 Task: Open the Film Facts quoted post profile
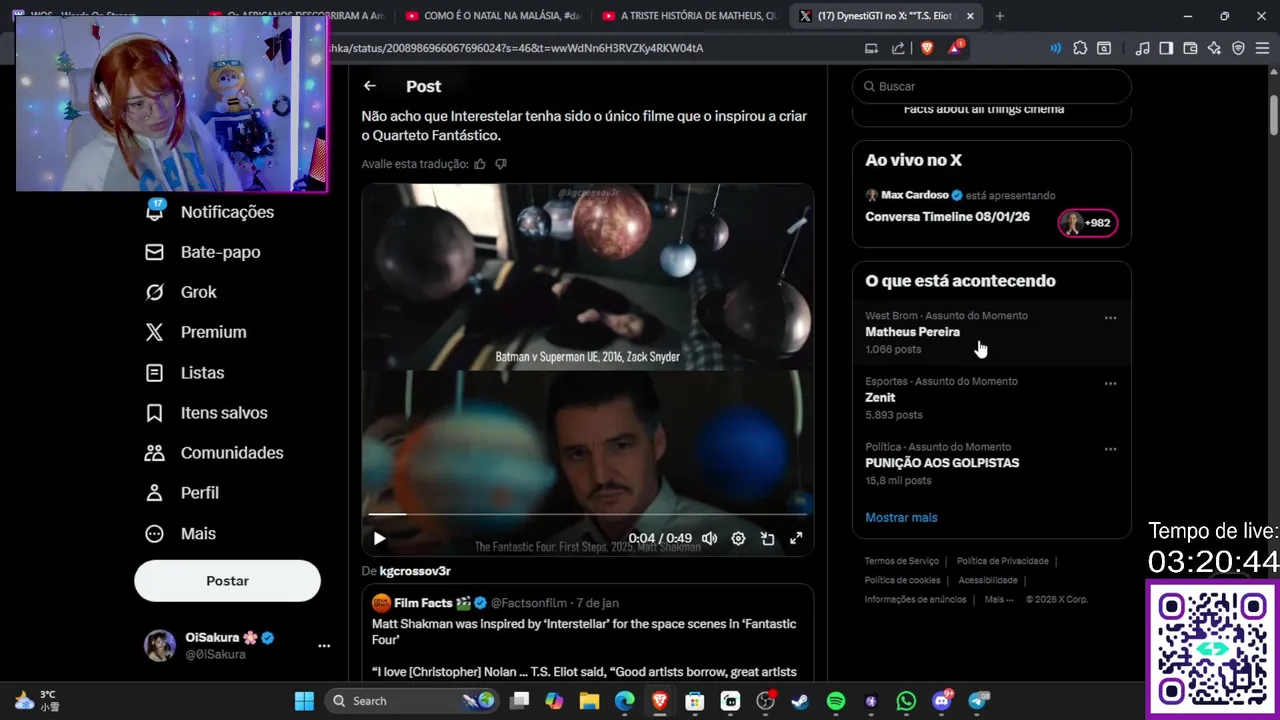tap(423, 603)
